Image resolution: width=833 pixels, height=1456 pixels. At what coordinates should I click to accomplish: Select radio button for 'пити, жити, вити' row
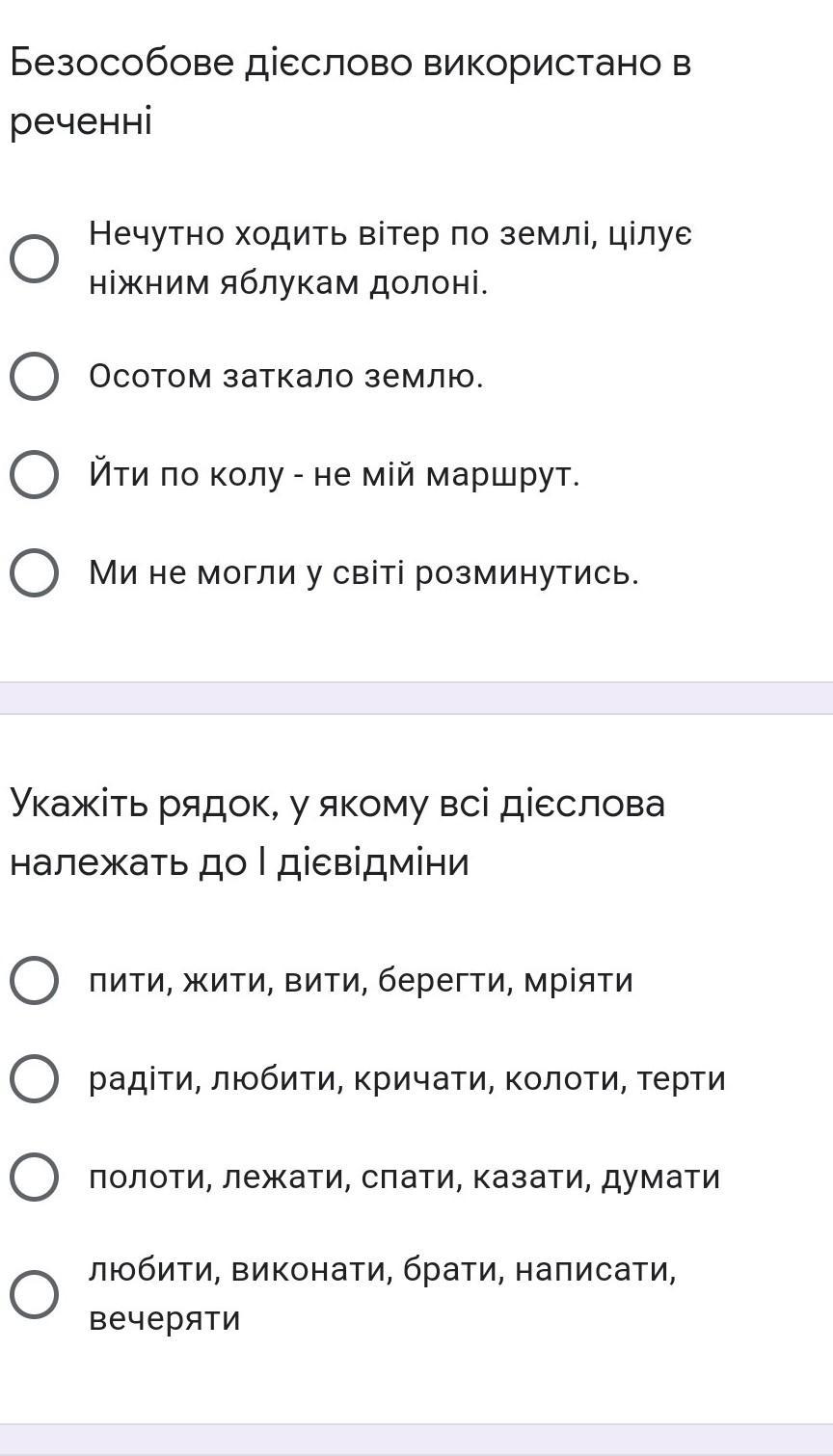tap(34, 981)
